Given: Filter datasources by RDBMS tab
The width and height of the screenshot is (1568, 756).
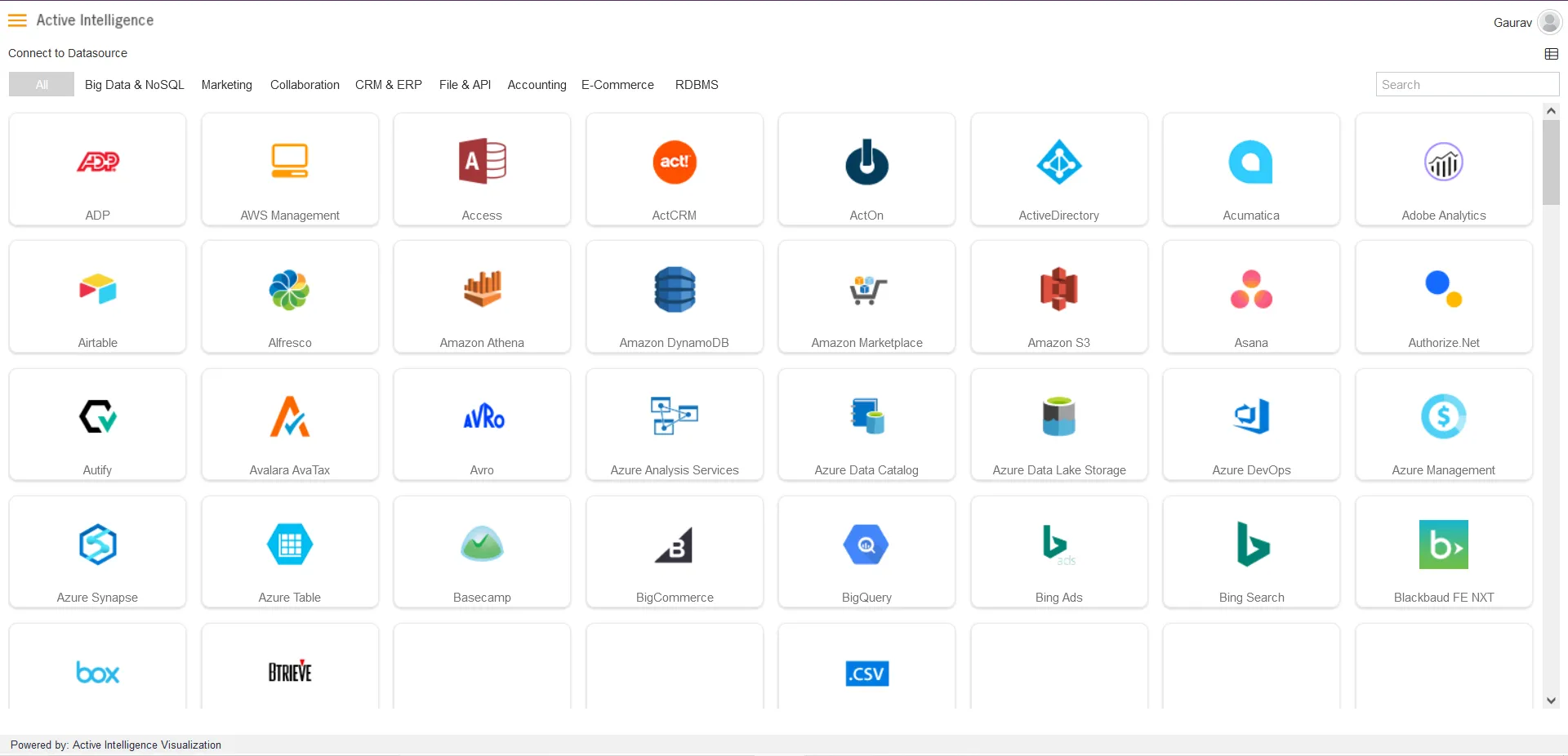Looking at the screenshot, I should coord(697,85).
